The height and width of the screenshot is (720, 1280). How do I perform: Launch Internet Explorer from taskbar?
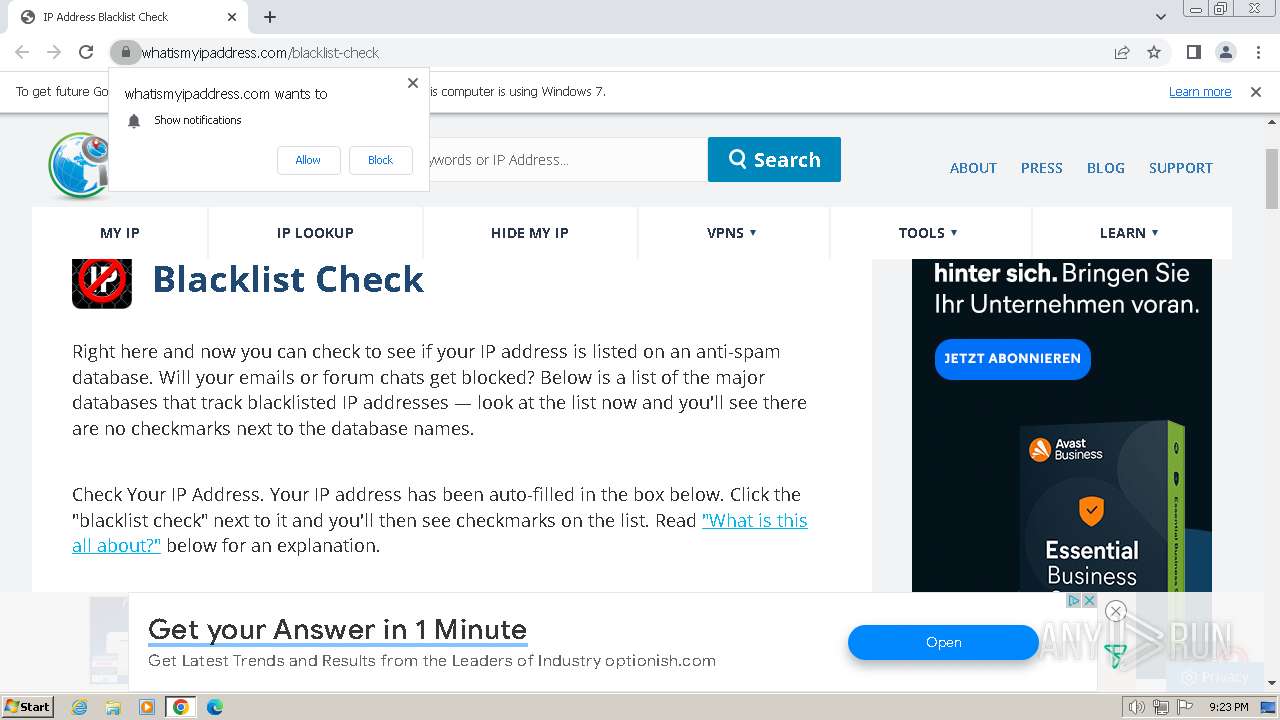[80, 707]
